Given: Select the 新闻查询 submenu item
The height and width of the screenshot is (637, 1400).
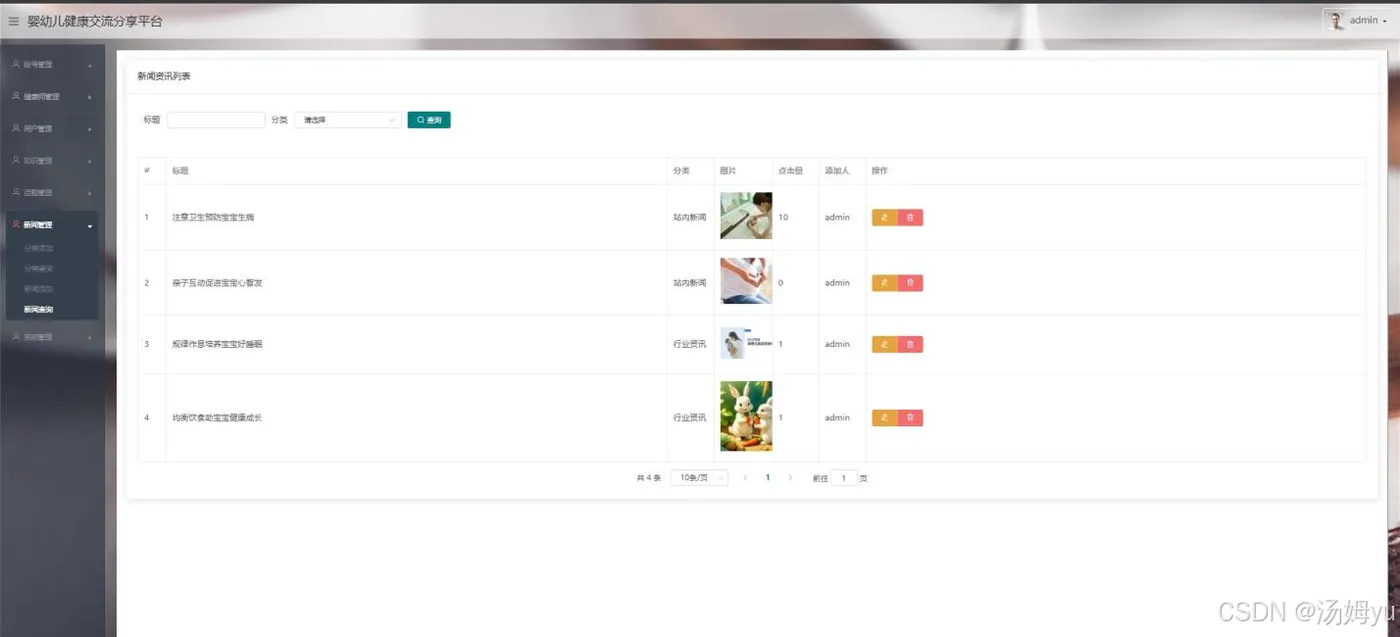Looking at the screenshot, I should (x=39, y=309).
